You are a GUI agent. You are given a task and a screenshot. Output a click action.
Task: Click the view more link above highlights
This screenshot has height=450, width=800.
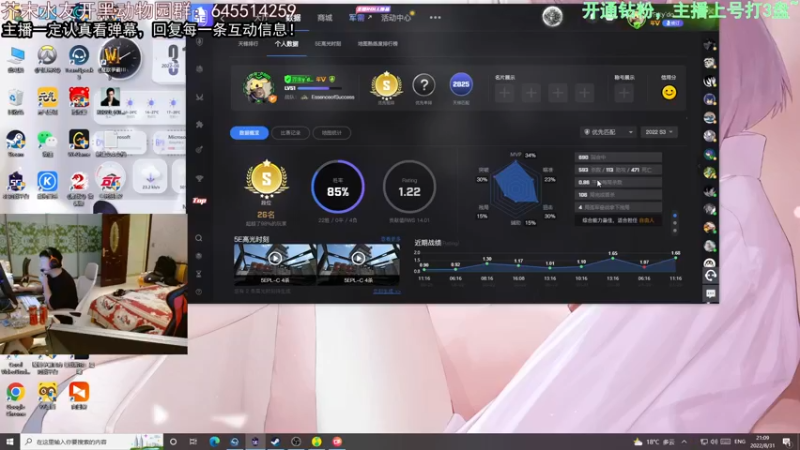pyautogui.click(x=390, y=239)
